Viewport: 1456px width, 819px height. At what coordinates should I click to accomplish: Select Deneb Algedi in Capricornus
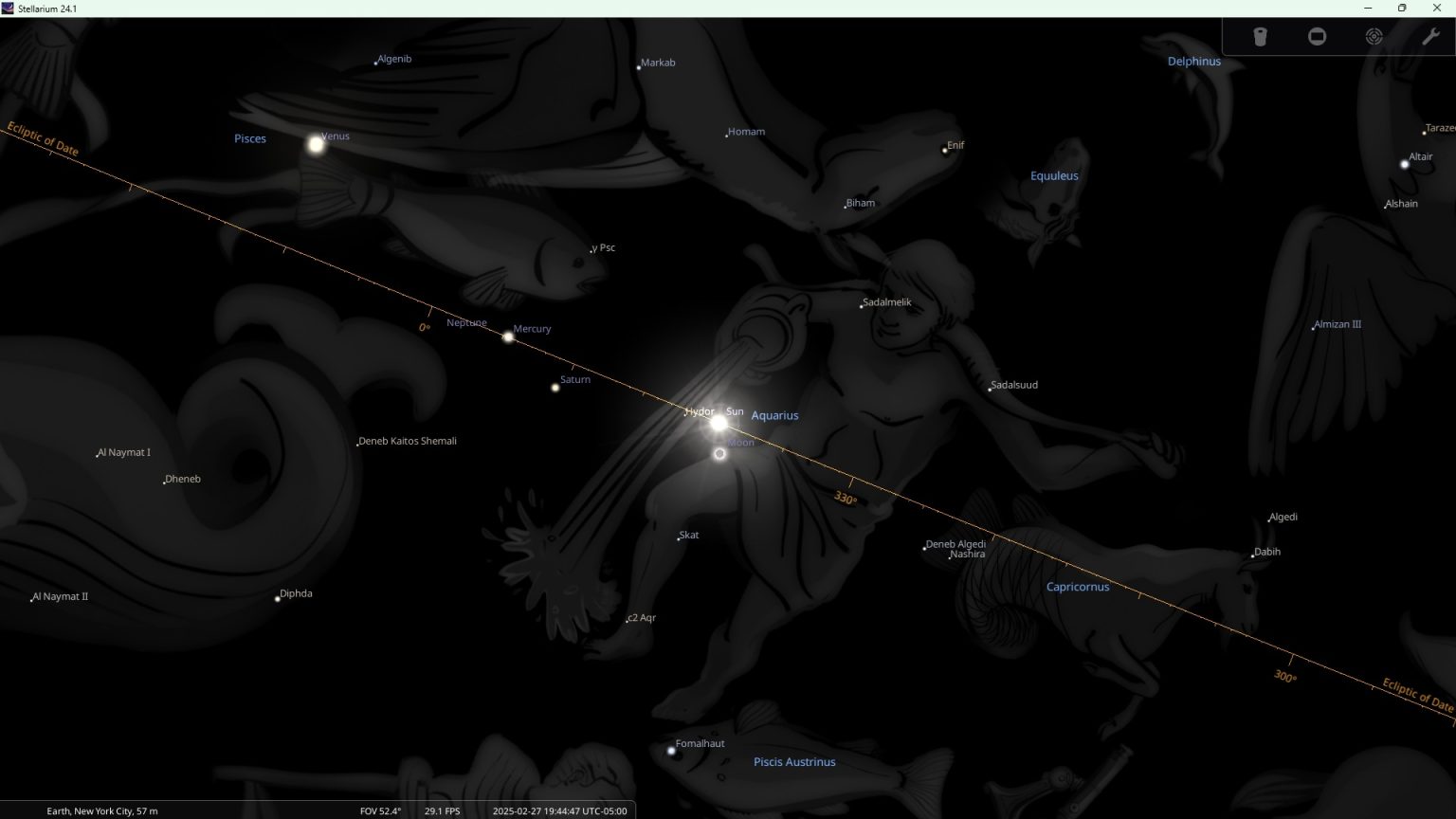click(924, 547)
